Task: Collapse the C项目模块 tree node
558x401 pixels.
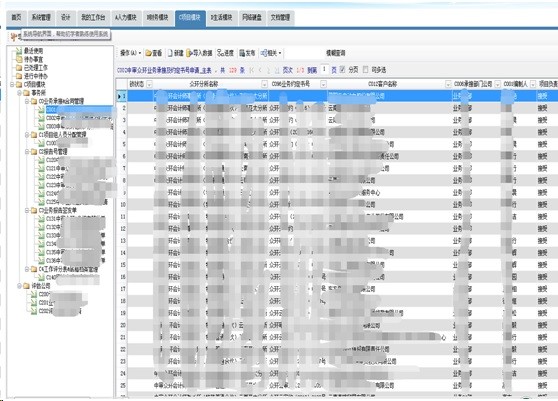Action: pos(12,84)
